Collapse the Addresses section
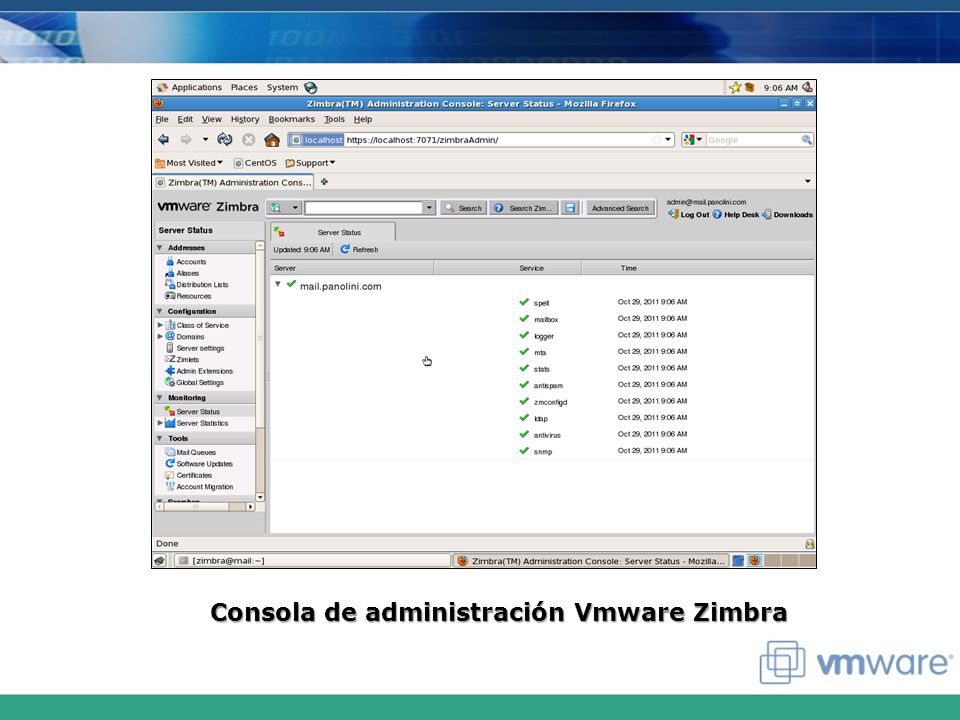Image resolution: width=960 pixels, height=720 pixels. pyautogui.click(x=160, y=248)
